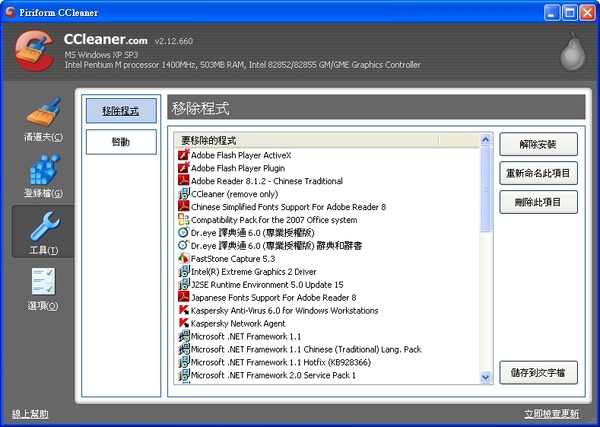Image resolution: width=600 pixels, height=427 pixels.
Task: Click Dr.eye 辭典和辭書 entry icon
Action: [x=184, y=245]
